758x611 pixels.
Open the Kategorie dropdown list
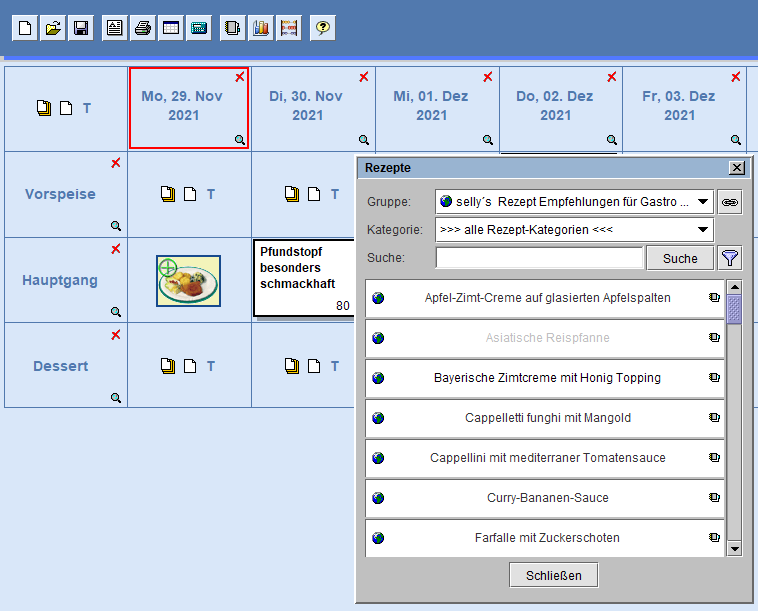pyautogui.click(x=703, y=230)
